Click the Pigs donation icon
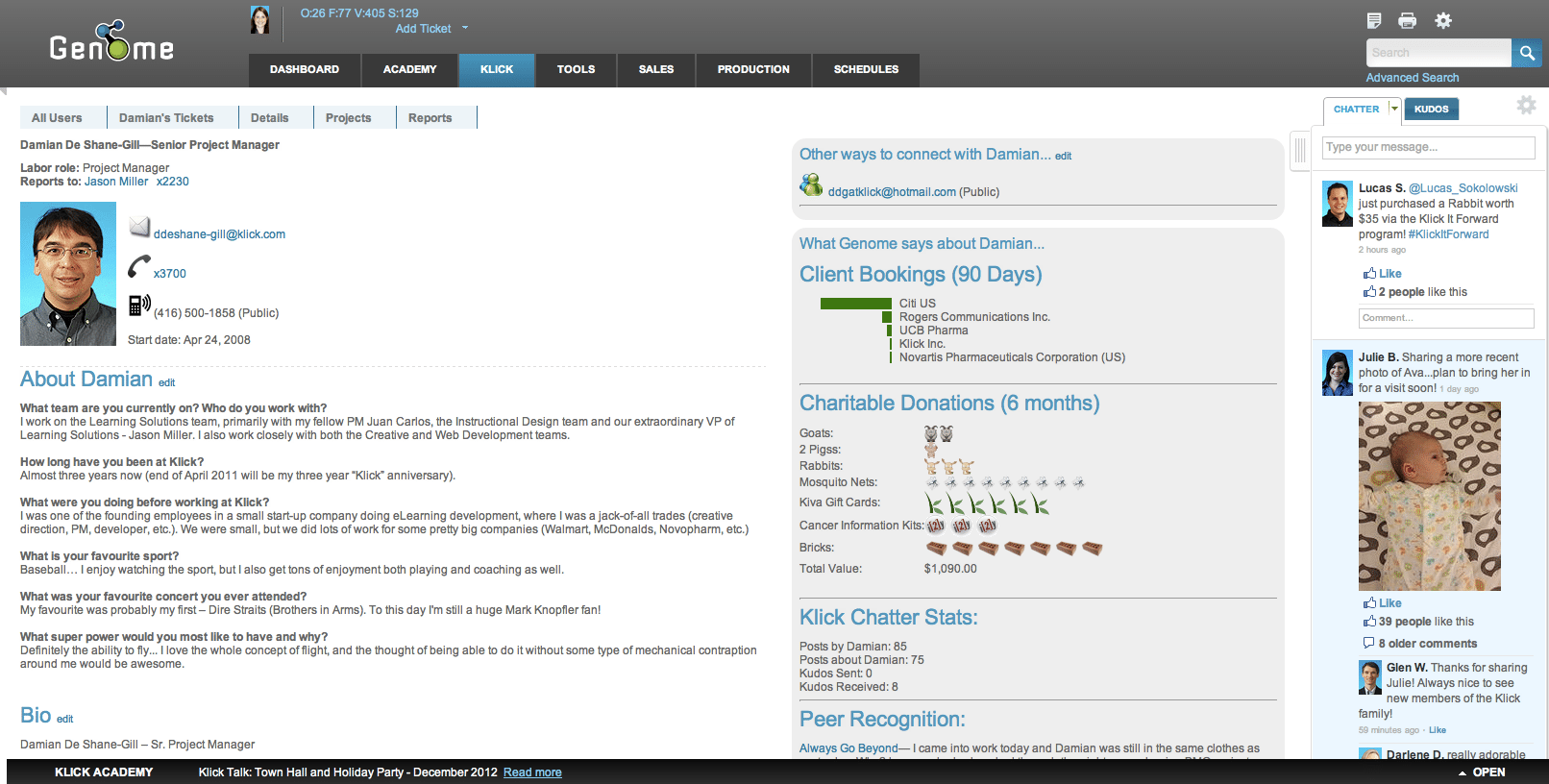1549x784 pixels. (x=931, y=450)
